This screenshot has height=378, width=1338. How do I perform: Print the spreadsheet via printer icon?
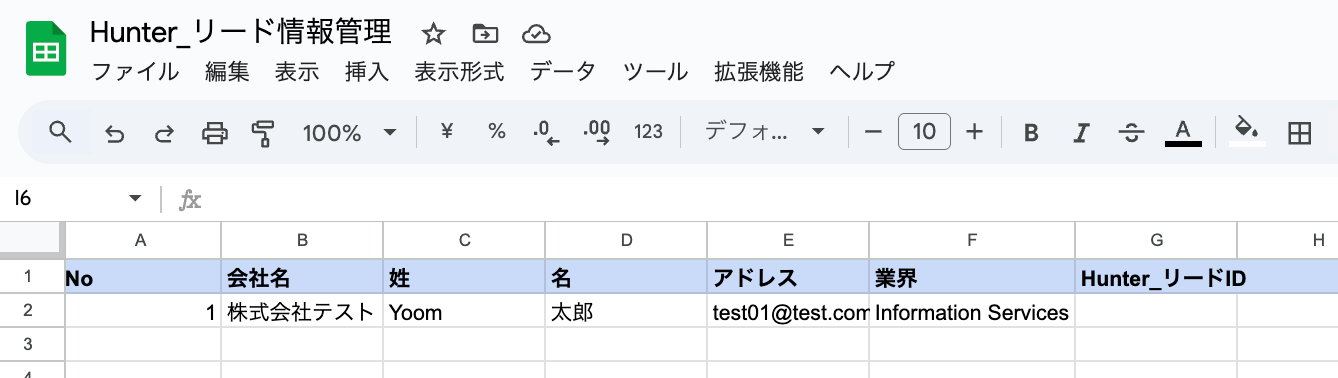215,132
